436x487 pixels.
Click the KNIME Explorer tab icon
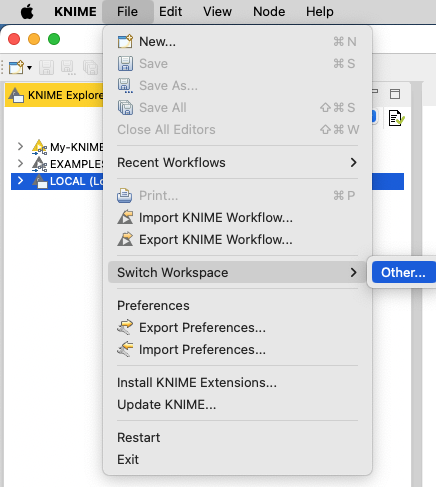point(16,95)
